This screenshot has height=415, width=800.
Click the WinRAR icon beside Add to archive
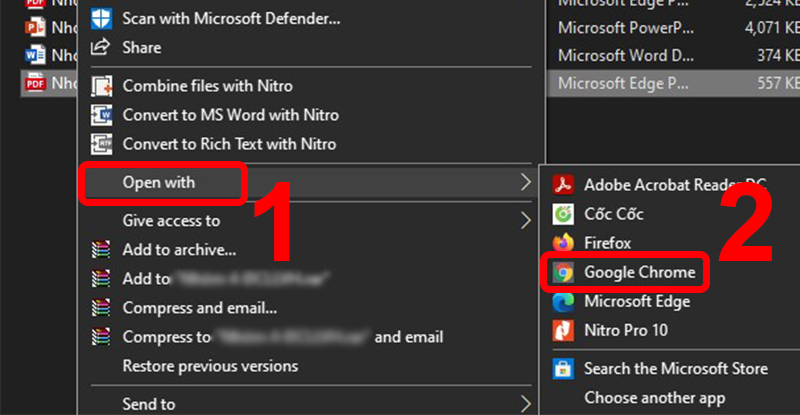tap(101, 250)
